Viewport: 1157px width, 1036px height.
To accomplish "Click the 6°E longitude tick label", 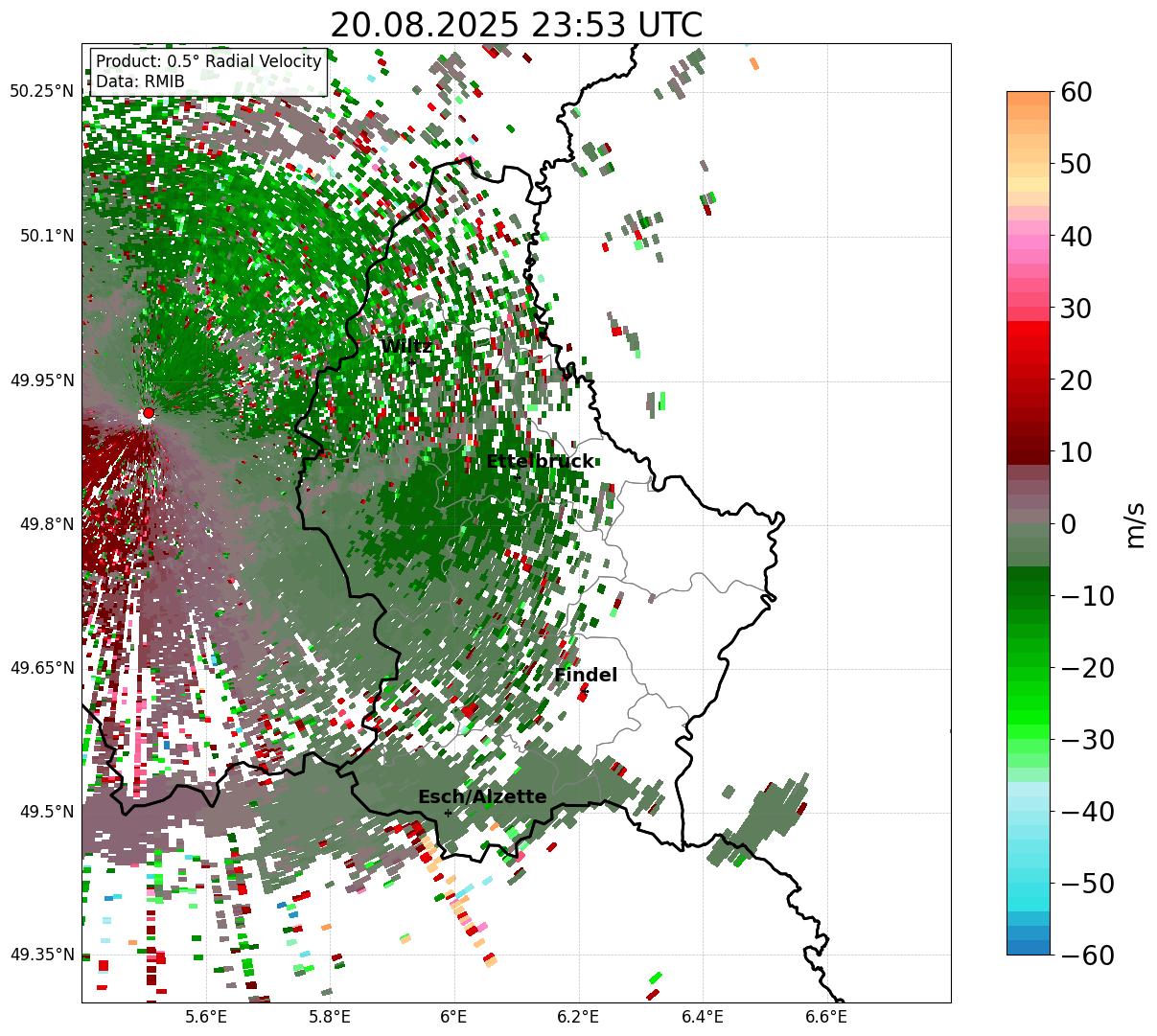I will point(454,1017).
